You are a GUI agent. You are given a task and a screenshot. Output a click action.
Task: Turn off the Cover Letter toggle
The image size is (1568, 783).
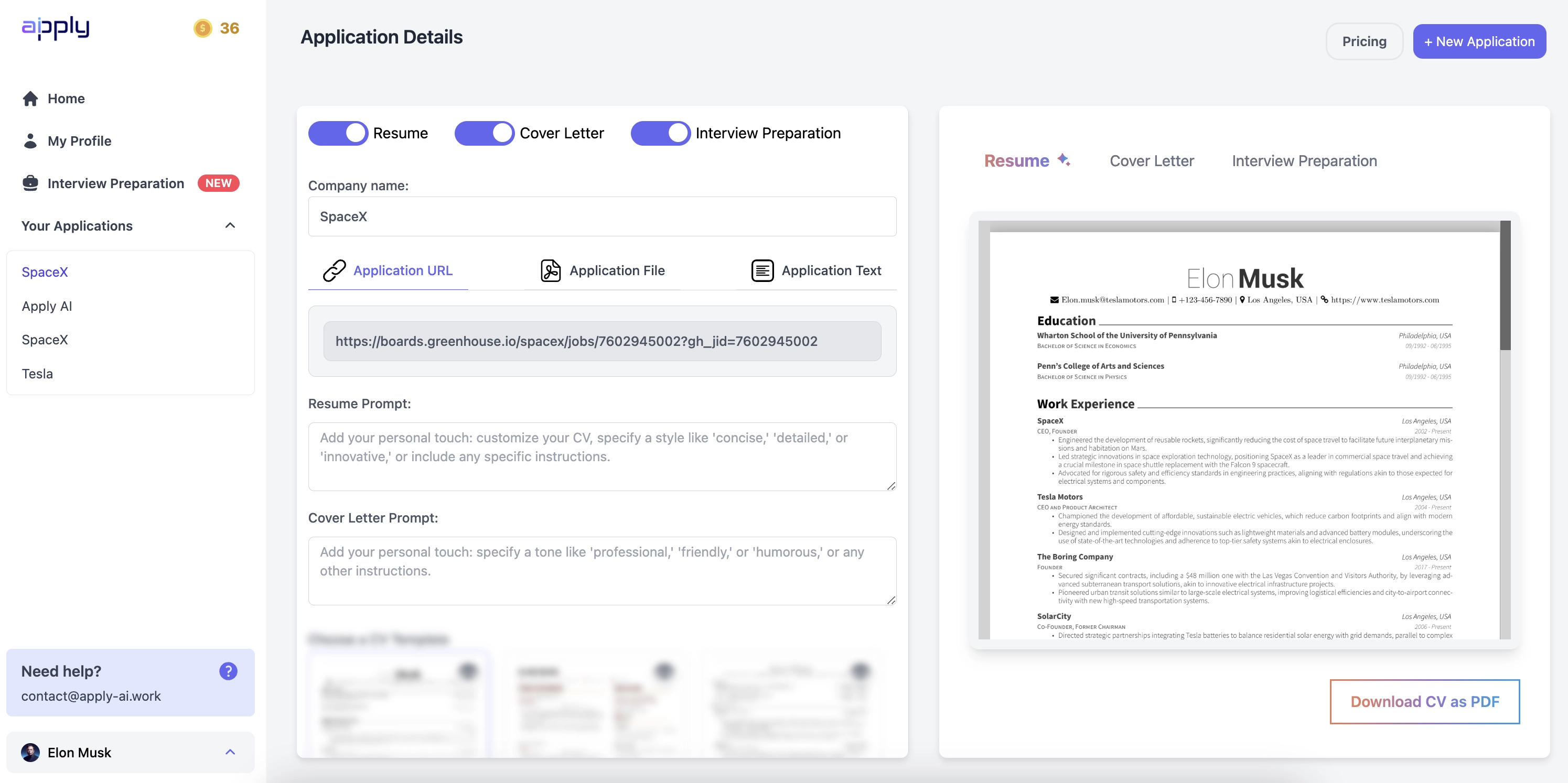point(485,133)
